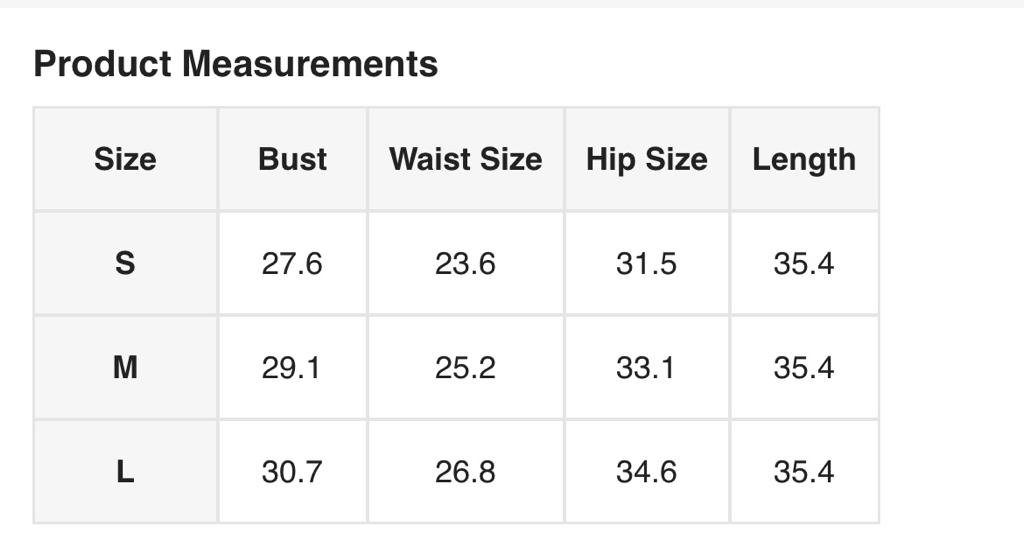Select bust value 27.6 for small
The width and height of the screenshot is (1024, 534).
click(292, 264)
